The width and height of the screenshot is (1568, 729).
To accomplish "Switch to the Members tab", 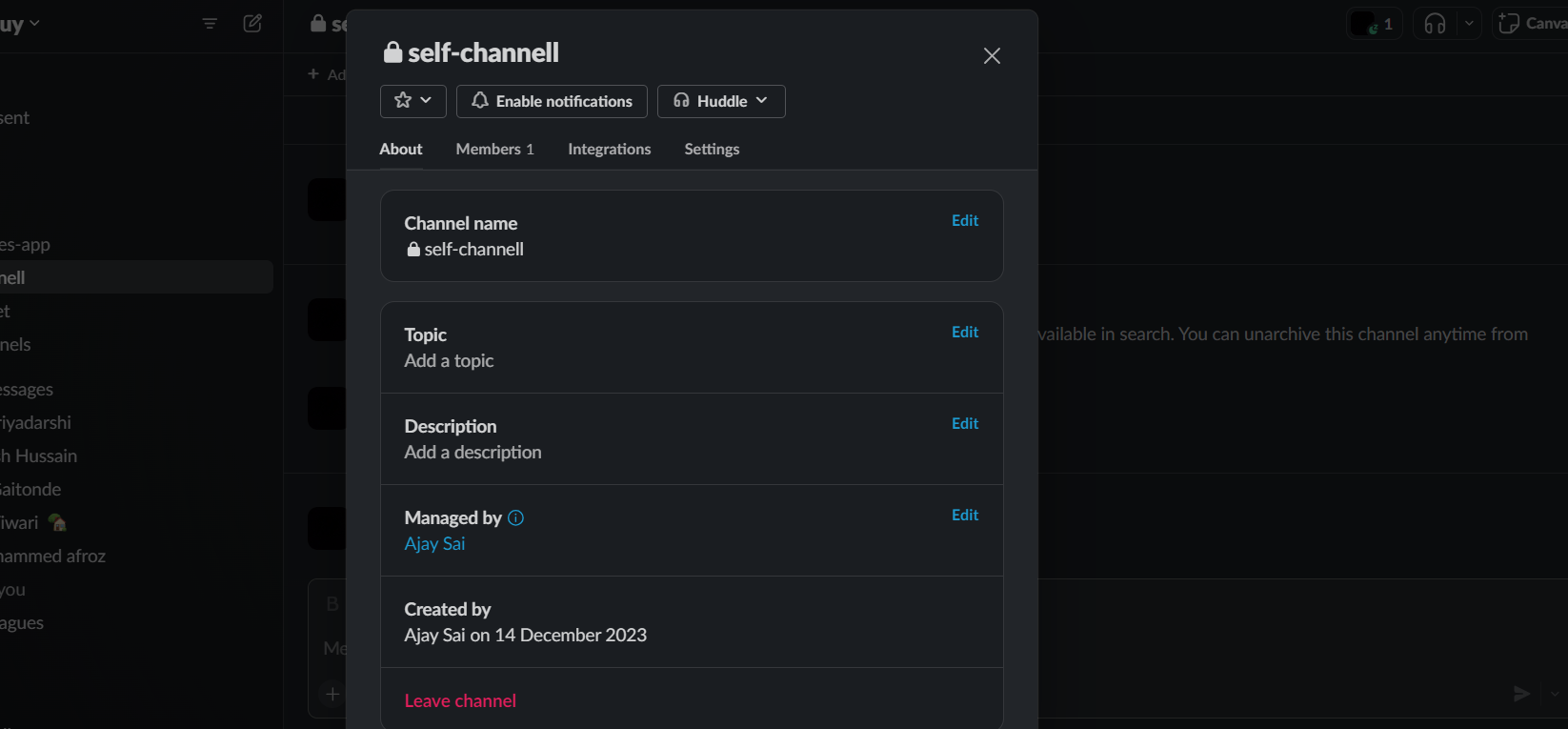I will tap(494, 149).
